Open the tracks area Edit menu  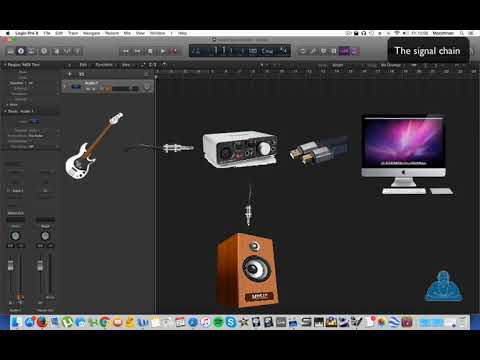point(83,65)
